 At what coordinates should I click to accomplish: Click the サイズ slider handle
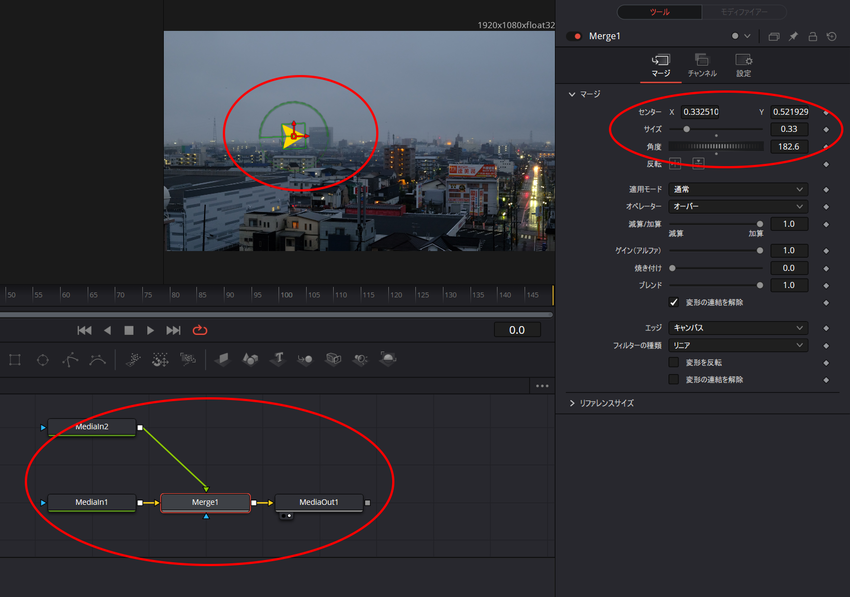tap(686, 129)
